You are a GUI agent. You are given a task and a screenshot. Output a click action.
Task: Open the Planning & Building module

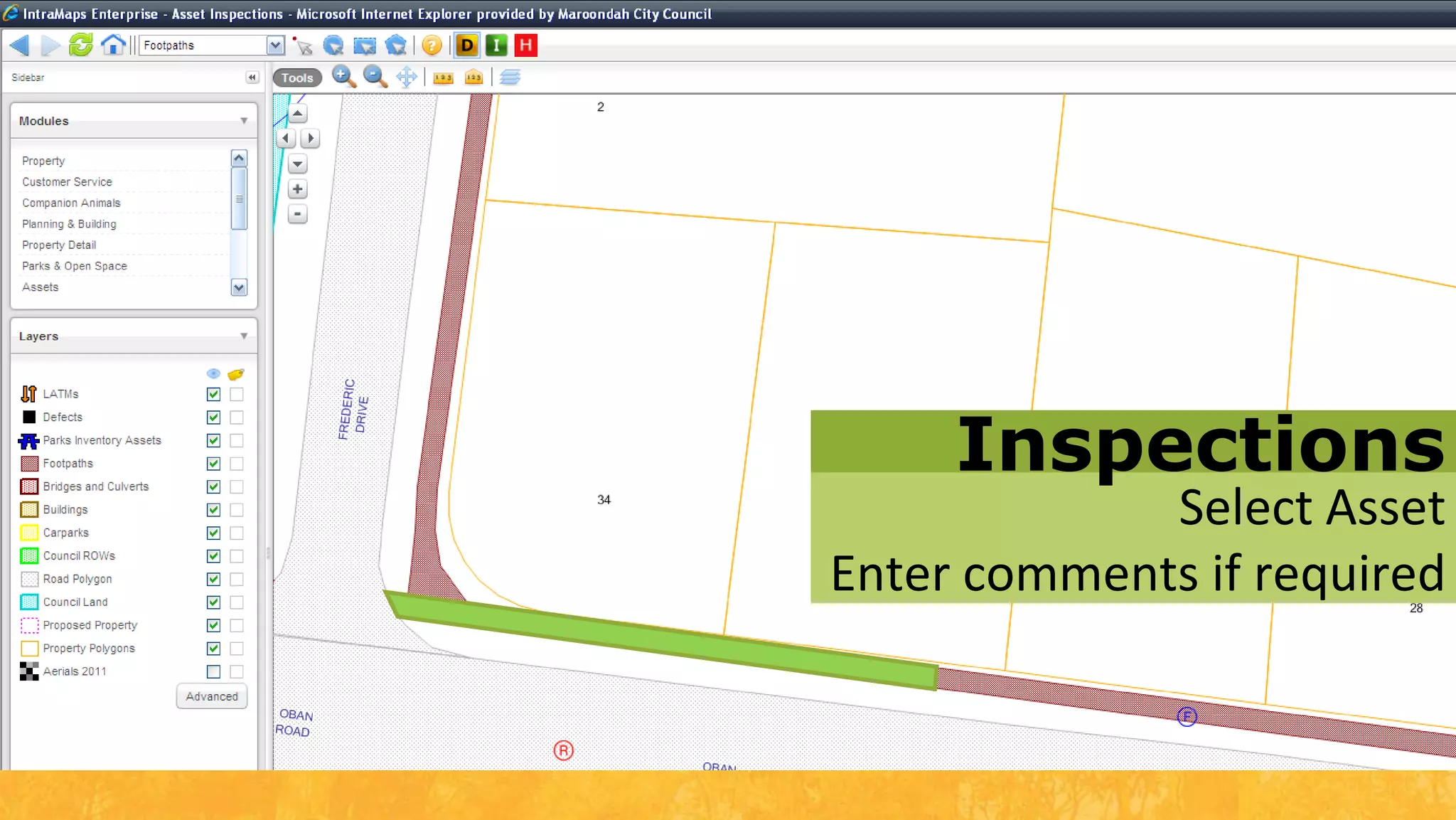point(69,224)
